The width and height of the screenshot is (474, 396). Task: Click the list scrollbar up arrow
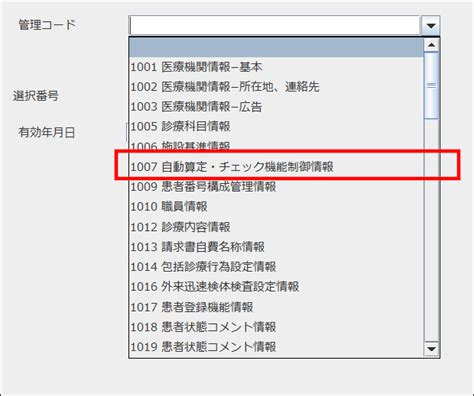(x=431, y=45)
